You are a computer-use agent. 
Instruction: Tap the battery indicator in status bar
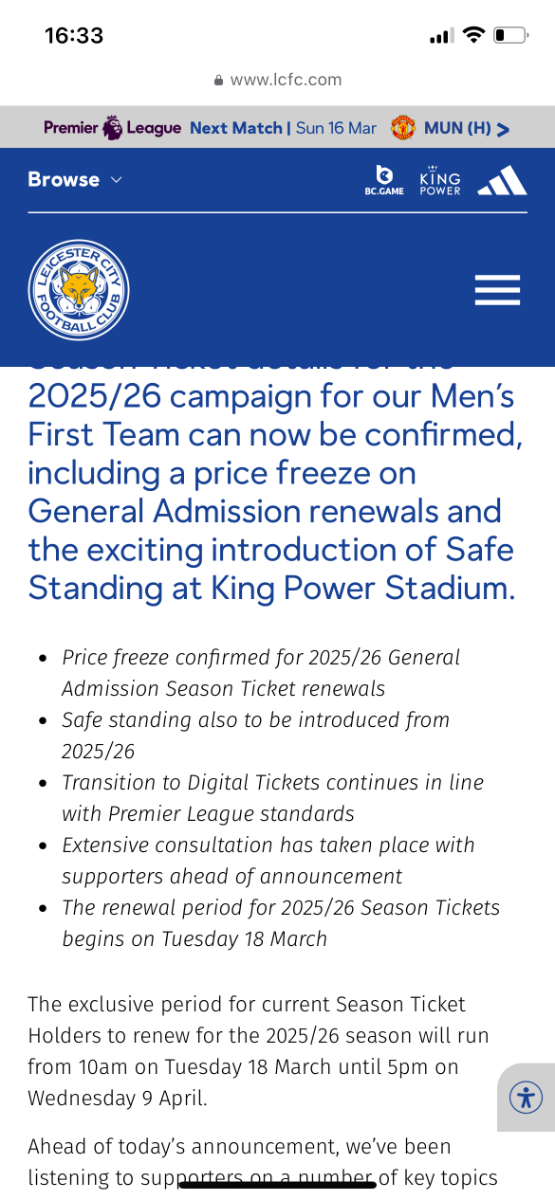[510, 36]
